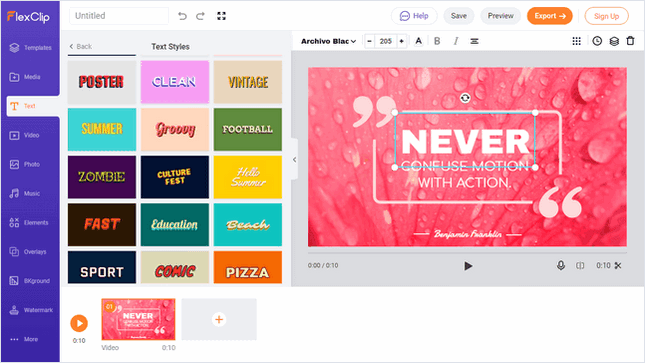This screenshot has height=363, width=645.
Task: Apply the PIZZA text style
Action: point(248,268)
